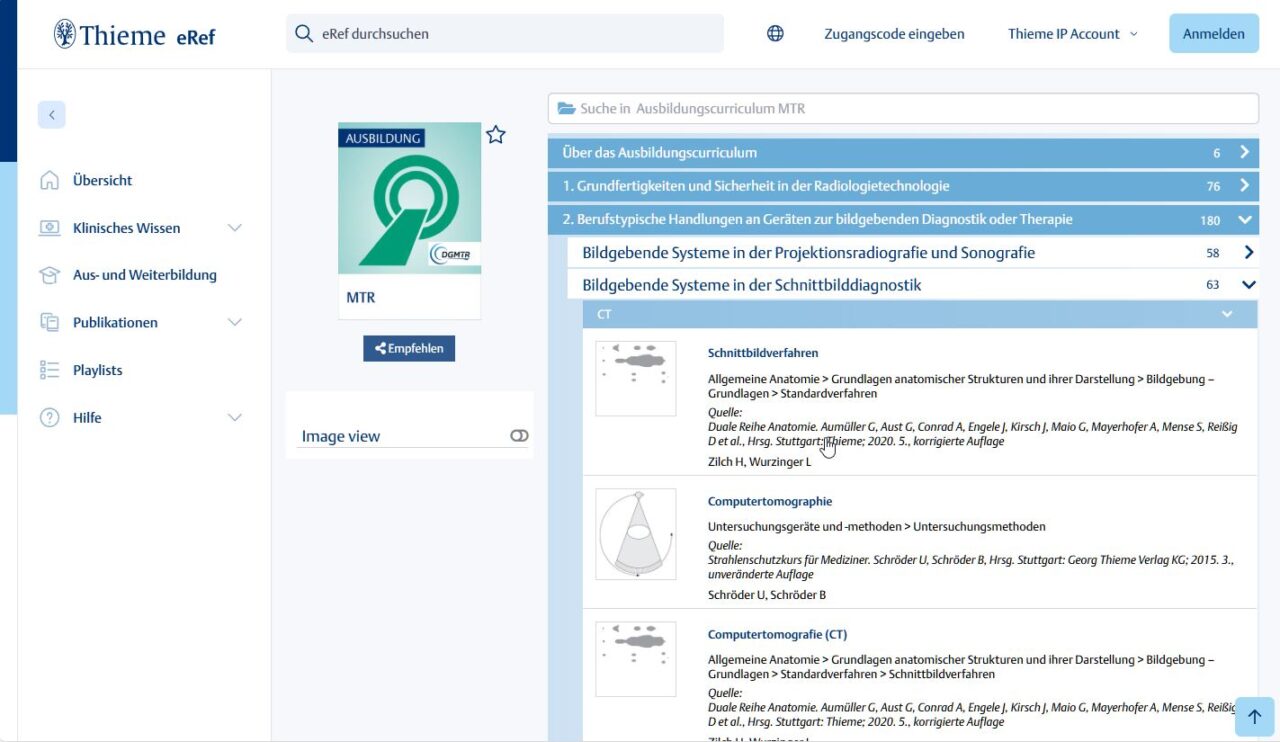This screenshot has width=1280, height=742.
Task: Click the scroll-to-top arrow at bottom right
Action: [x=1255, y=716]
